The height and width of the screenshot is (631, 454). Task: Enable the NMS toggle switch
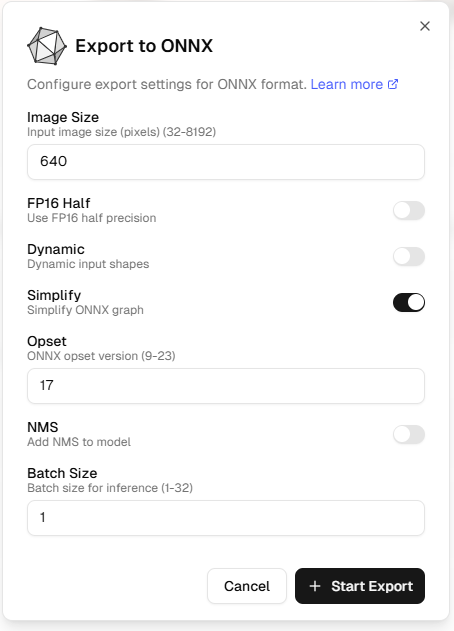click(x=409, y=434)
